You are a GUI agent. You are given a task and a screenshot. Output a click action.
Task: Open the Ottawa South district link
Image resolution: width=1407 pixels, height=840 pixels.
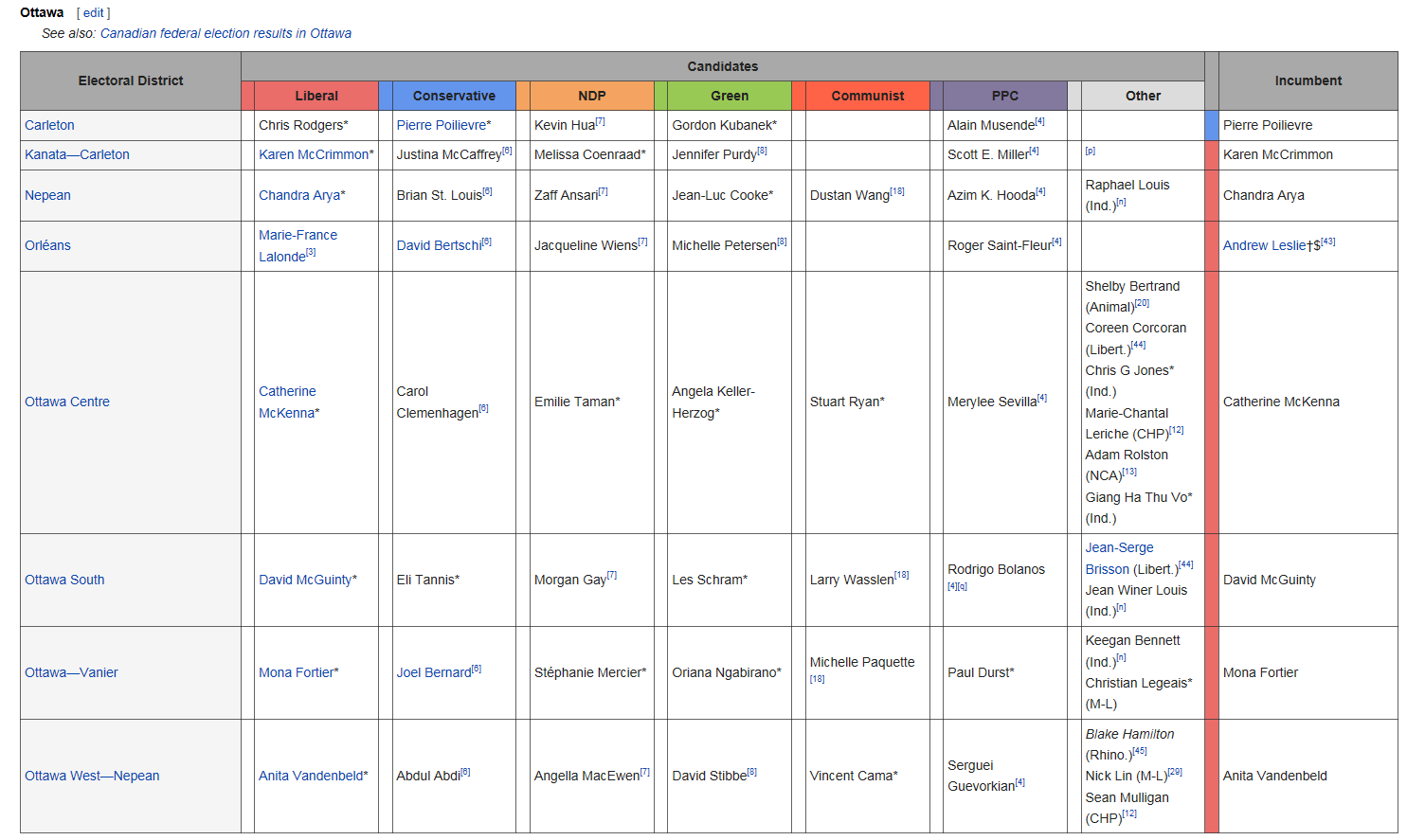pos(64,580)
